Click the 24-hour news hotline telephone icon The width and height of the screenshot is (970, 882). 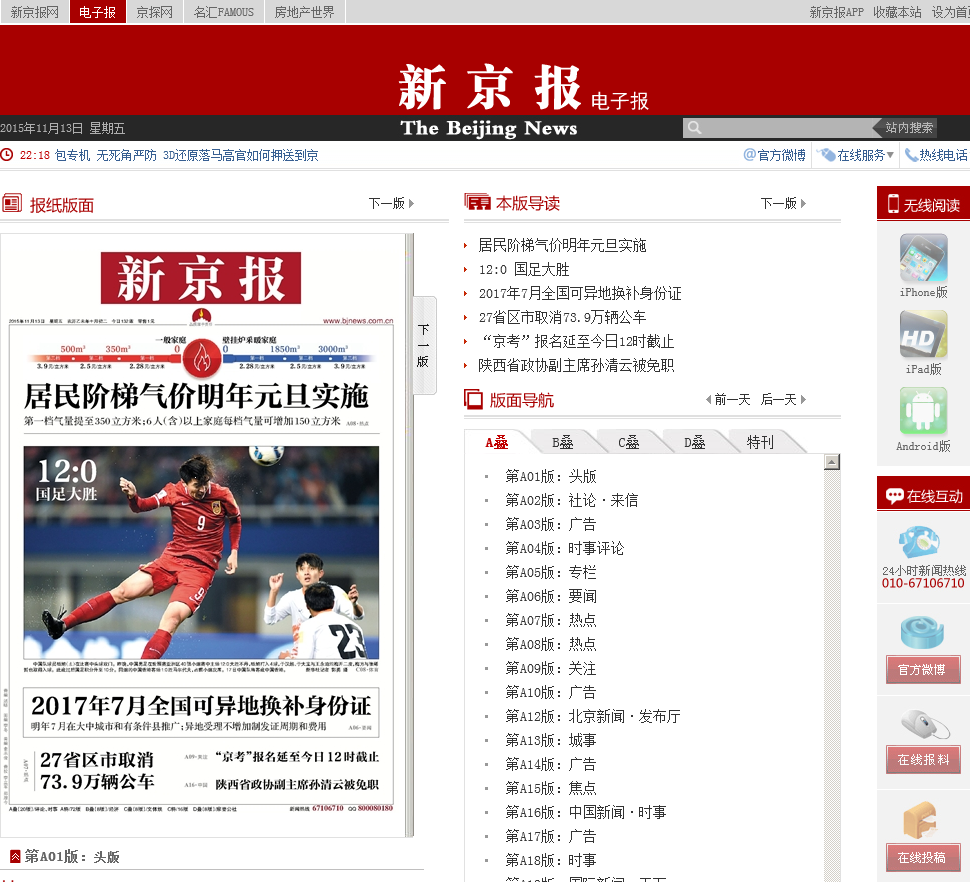(x=920, y=542)
